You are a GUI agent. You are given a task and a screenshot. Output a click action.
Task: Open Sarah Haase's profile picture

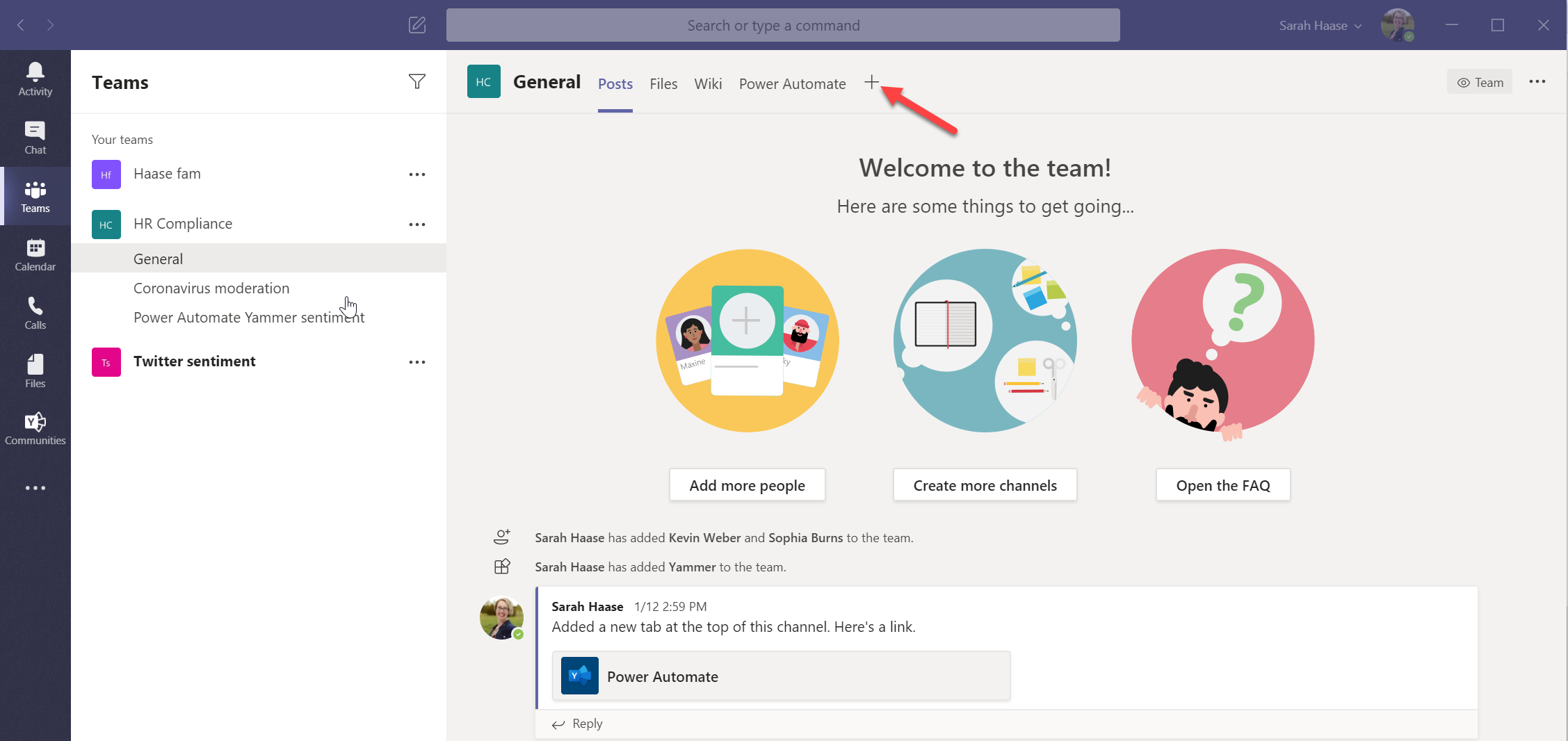(1398, 25)
